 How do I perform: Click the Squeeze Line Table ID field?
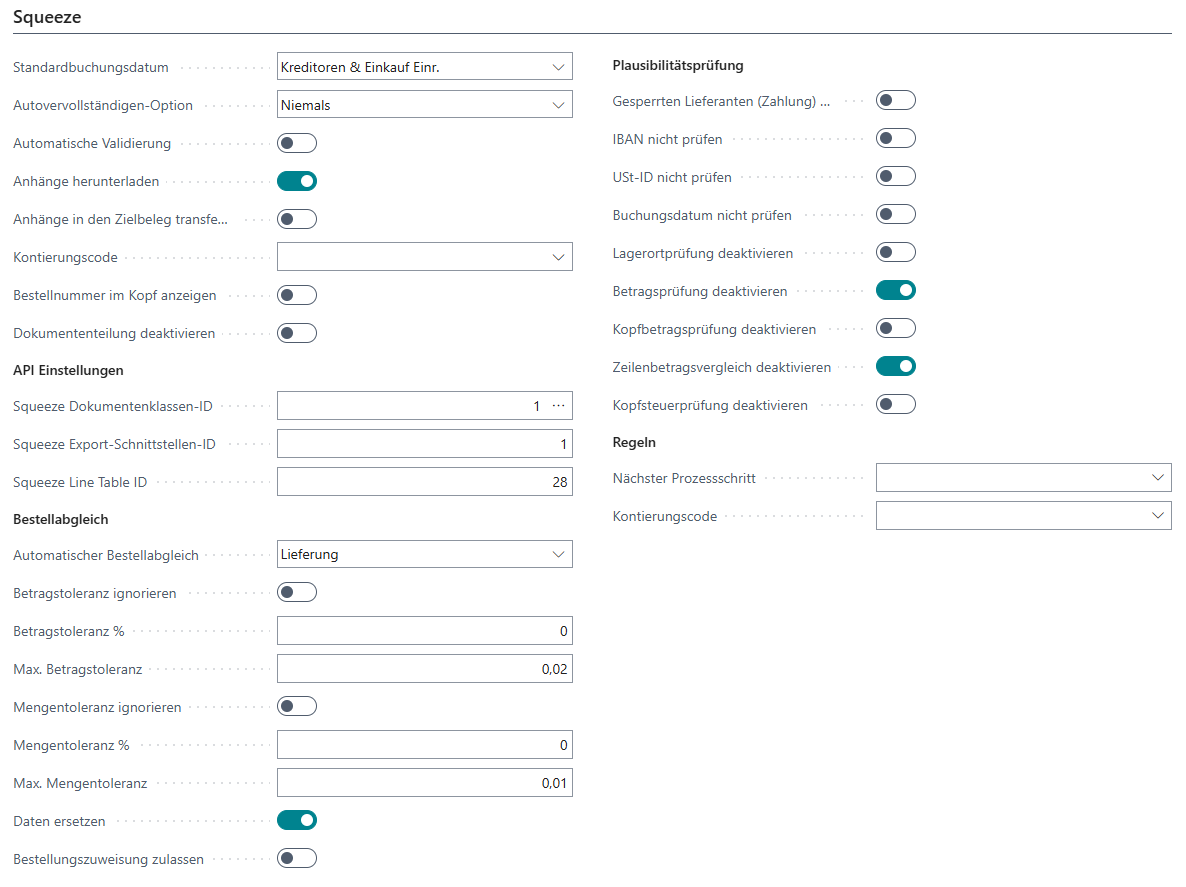[424, 482]
